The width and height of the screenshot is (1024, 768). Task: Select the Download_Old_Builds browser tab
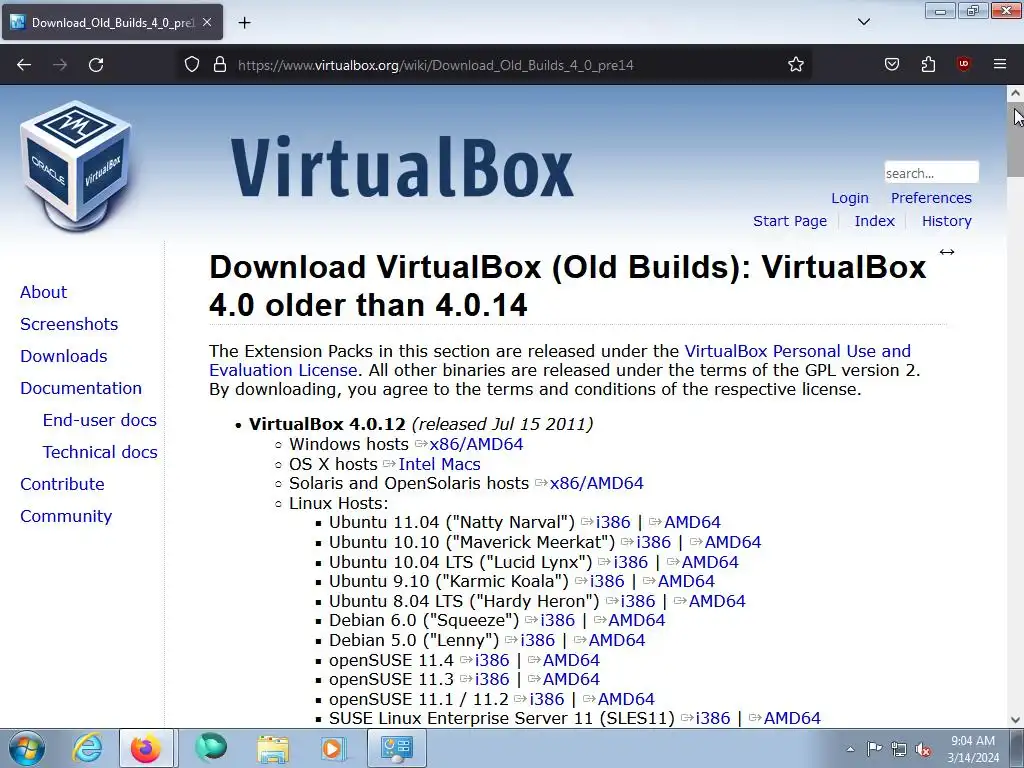point(112,22)
